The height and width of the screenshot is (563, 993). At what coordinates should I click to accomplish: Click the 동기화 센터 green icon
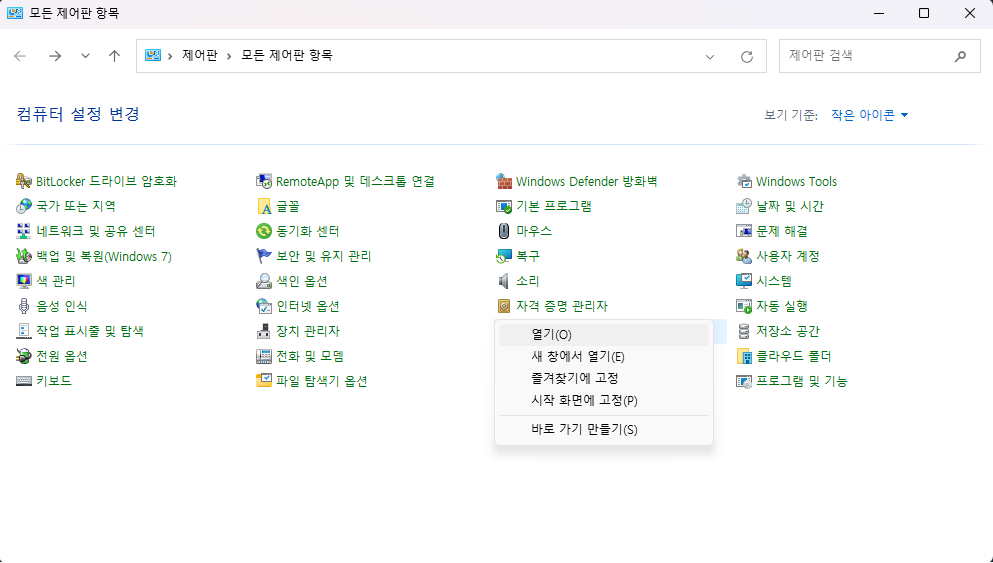tap(263, 231)
